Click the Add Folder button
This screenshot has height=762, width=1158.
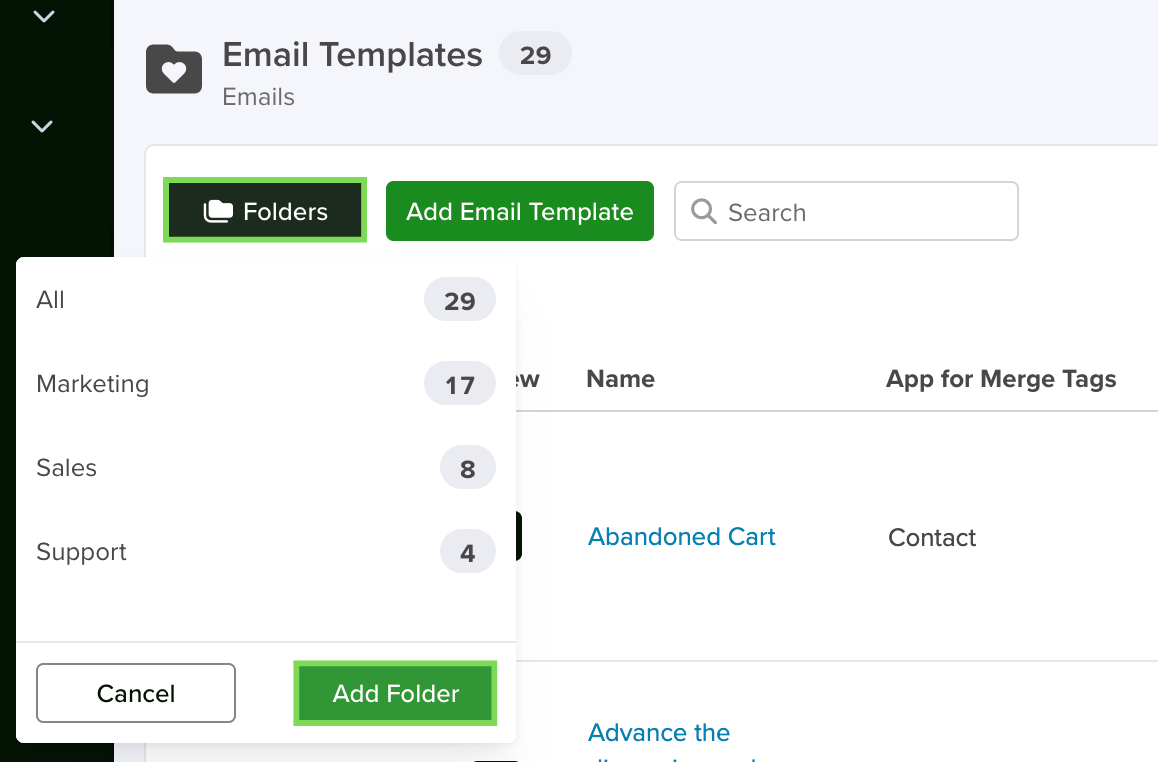[395, 693]
